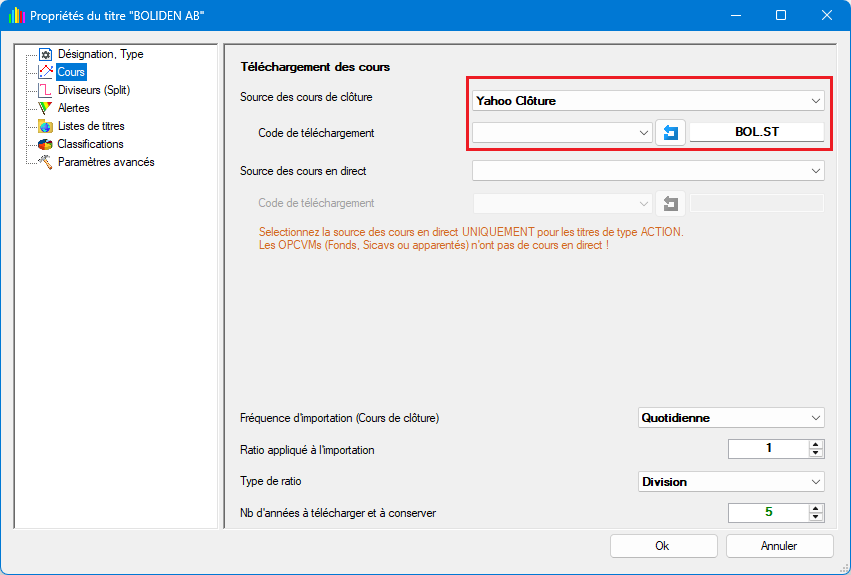The image size is (851, 575).
Task: Click the 'Fréquence d'importation (Cours de clôture)' label
Action: [340, 418]
